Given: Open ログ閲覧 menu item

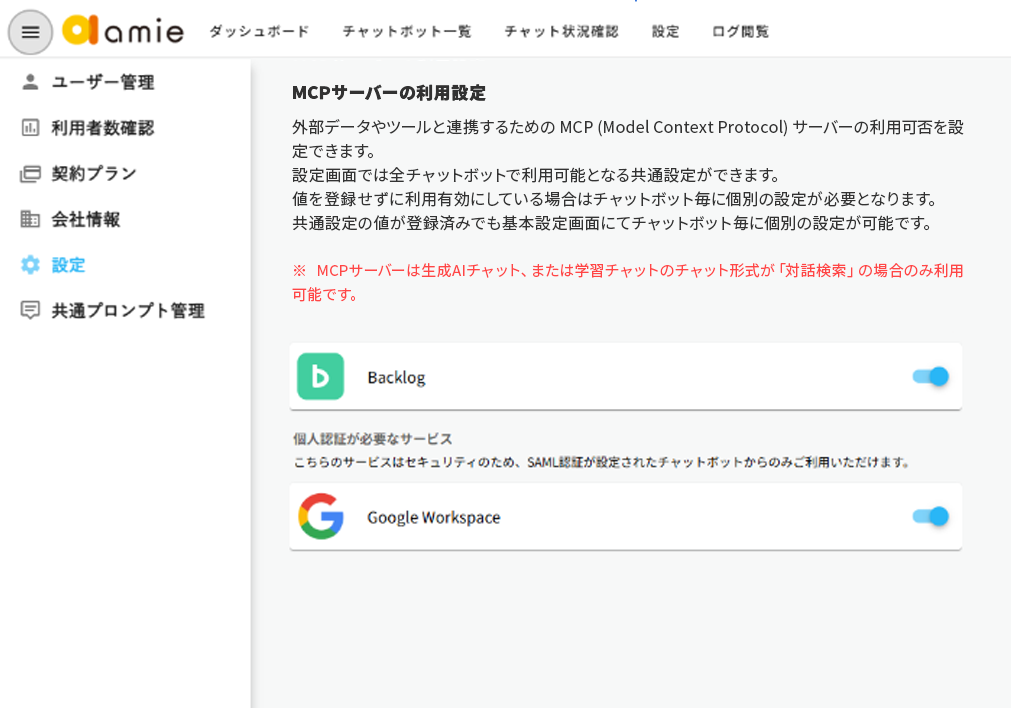Looking at the screenshot, I should pyautogui.click(x=740, y=32).
